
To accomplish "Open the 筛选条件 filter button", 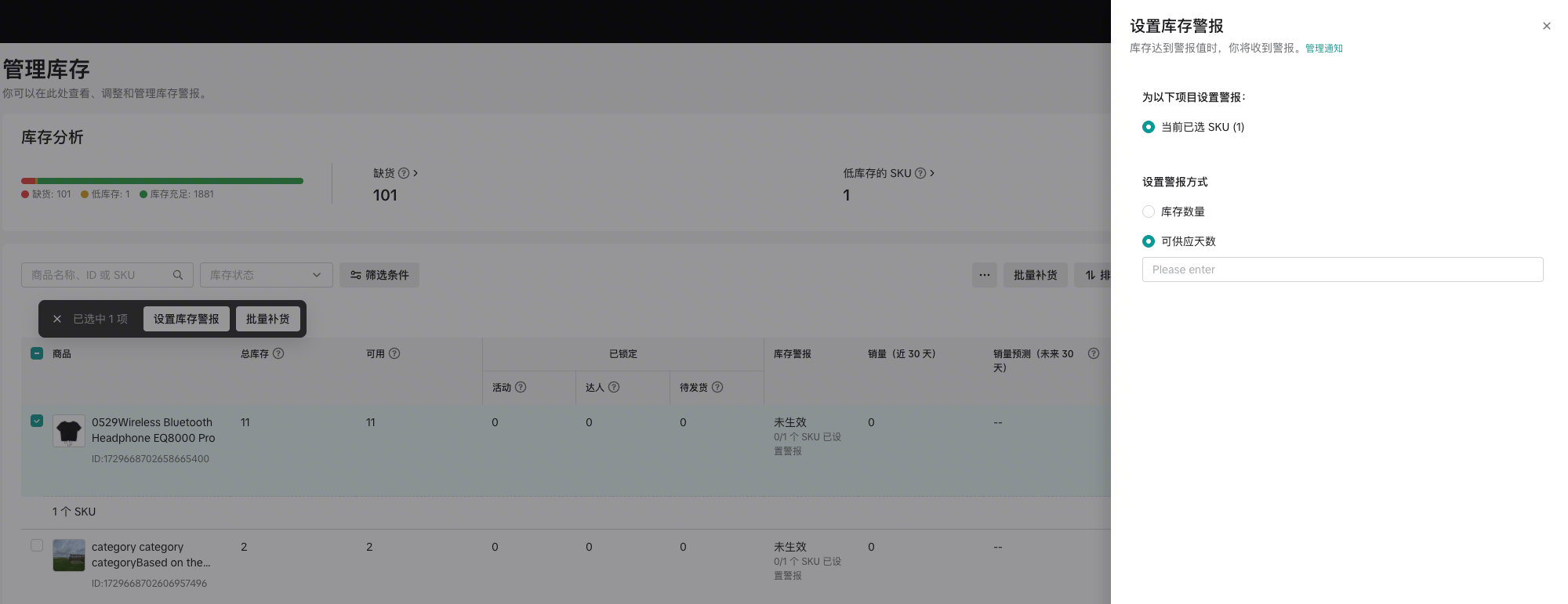I will click(x=379, y=275).
